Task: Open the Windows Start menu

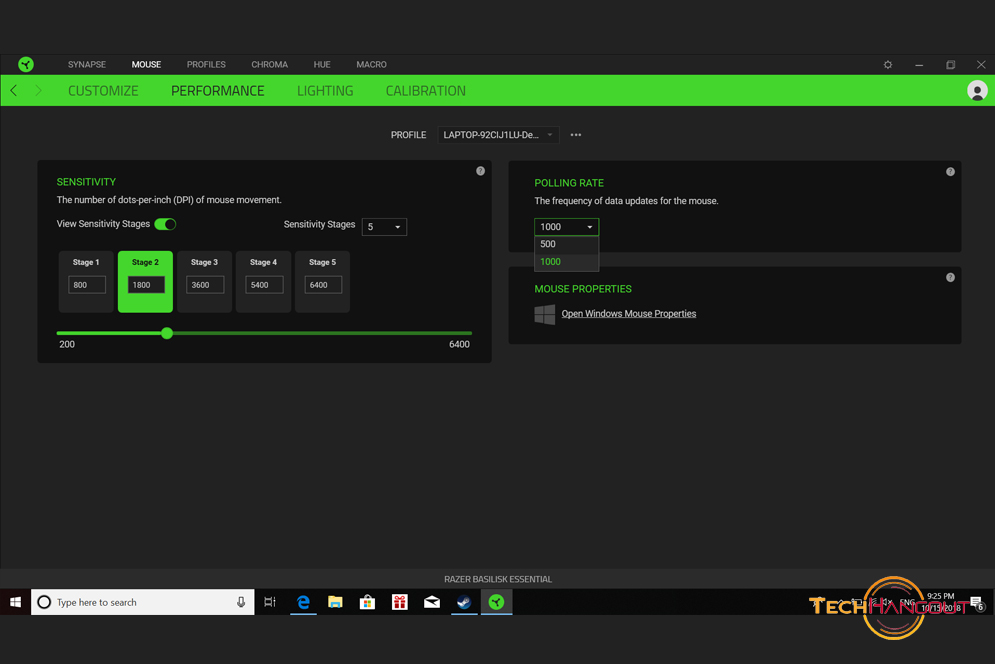Action: [x=15, y=602]
